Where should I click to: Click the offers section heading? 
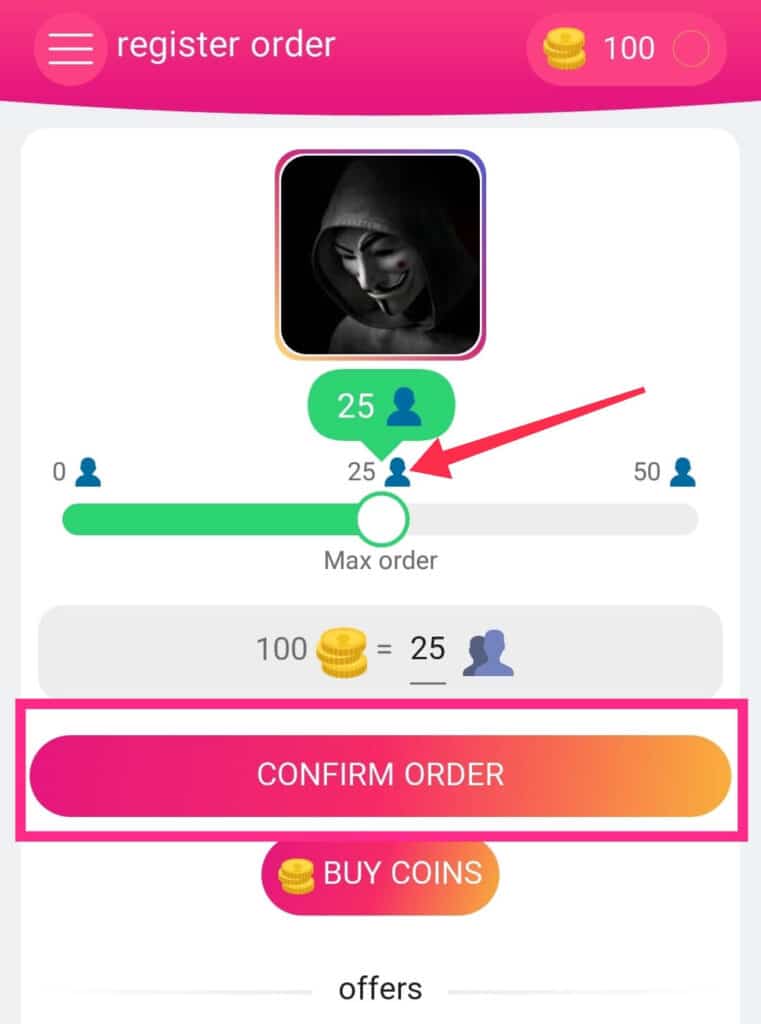(380, 989)
